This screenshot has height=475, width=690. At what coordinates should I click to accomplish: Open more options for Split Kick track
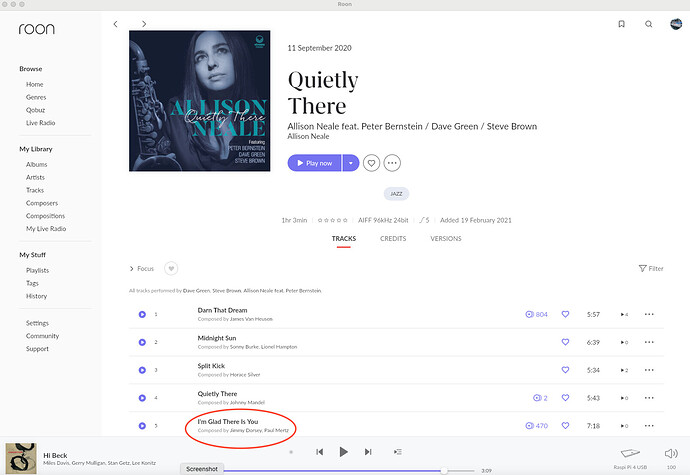coord(649,370)
